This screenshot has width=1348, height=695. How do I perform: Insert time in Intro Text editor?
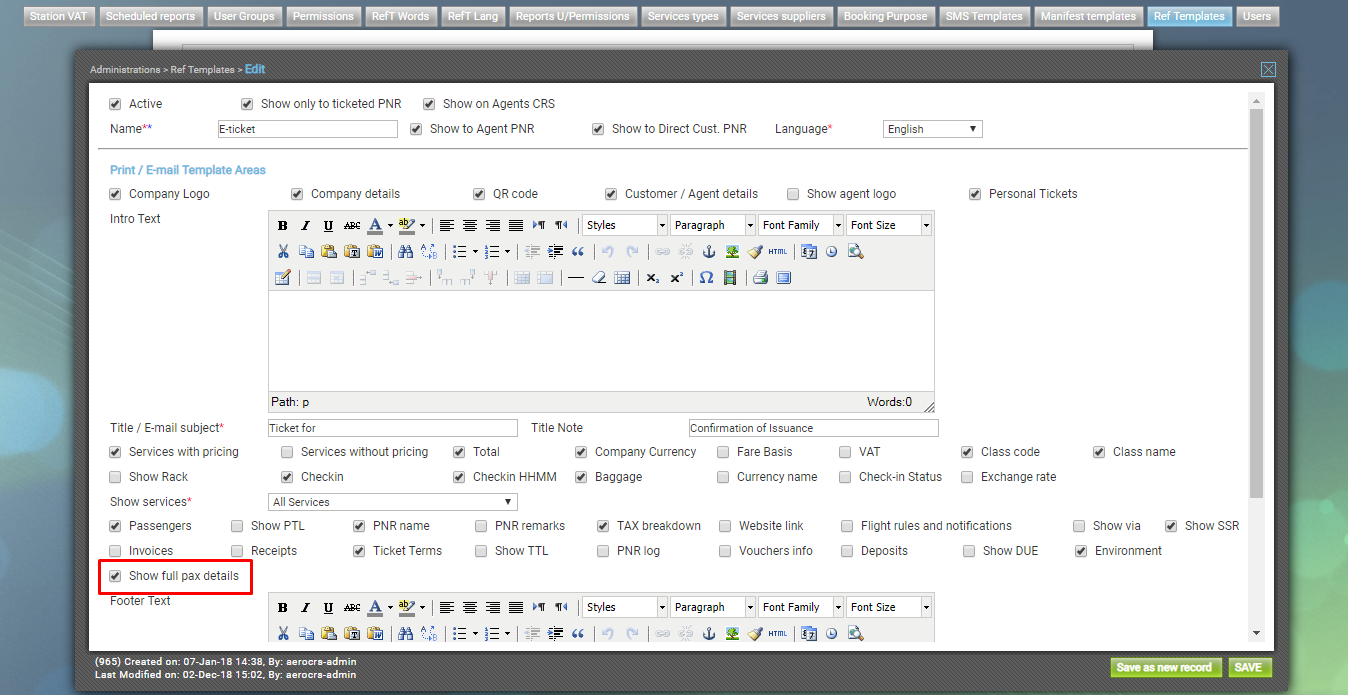(831, 251)
